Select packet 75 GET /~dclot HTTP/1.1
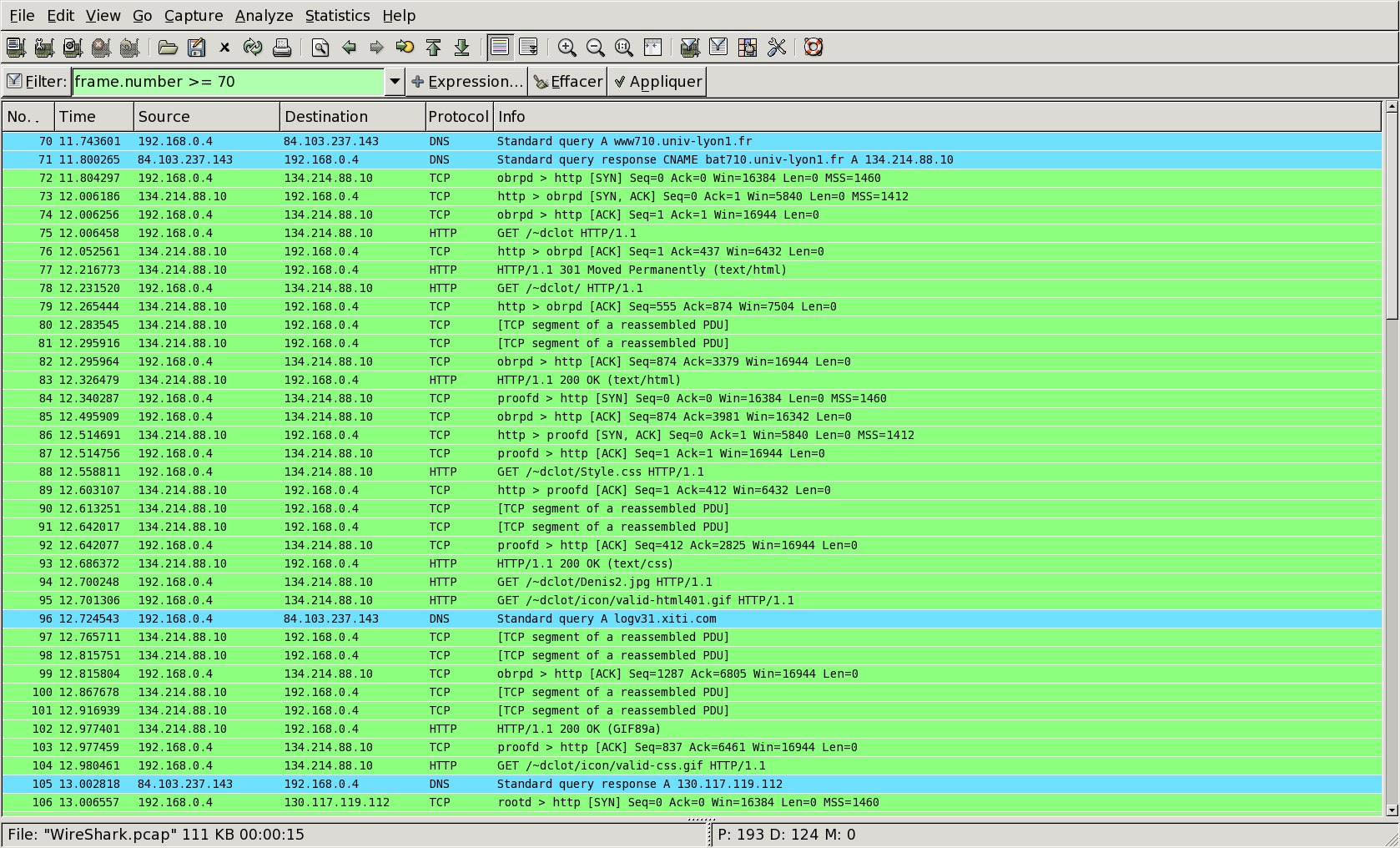Screen dimensions: 1400x848 click(692, 233)
